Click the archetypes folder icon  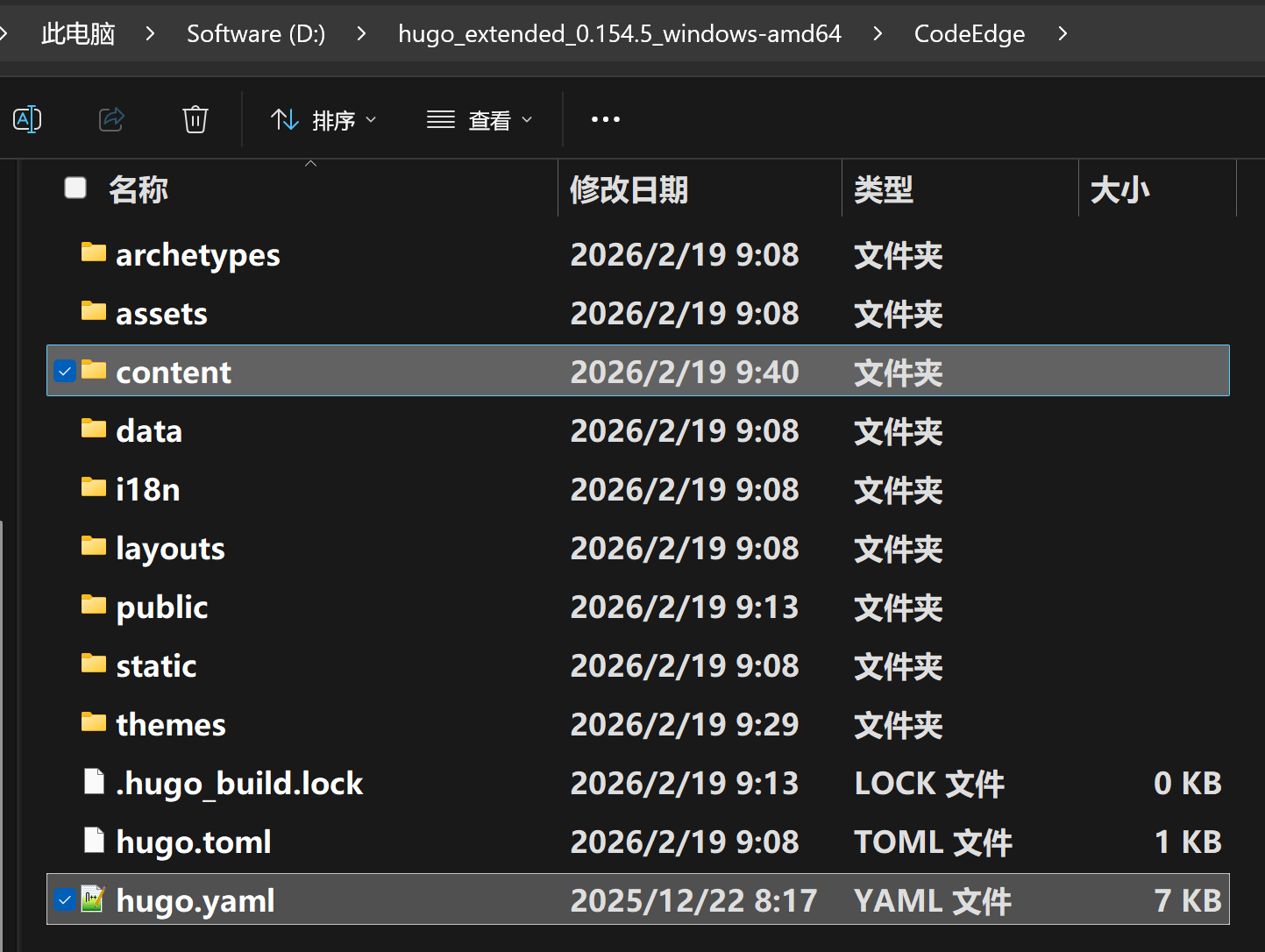pyautogui.click(x=93, y=253)
